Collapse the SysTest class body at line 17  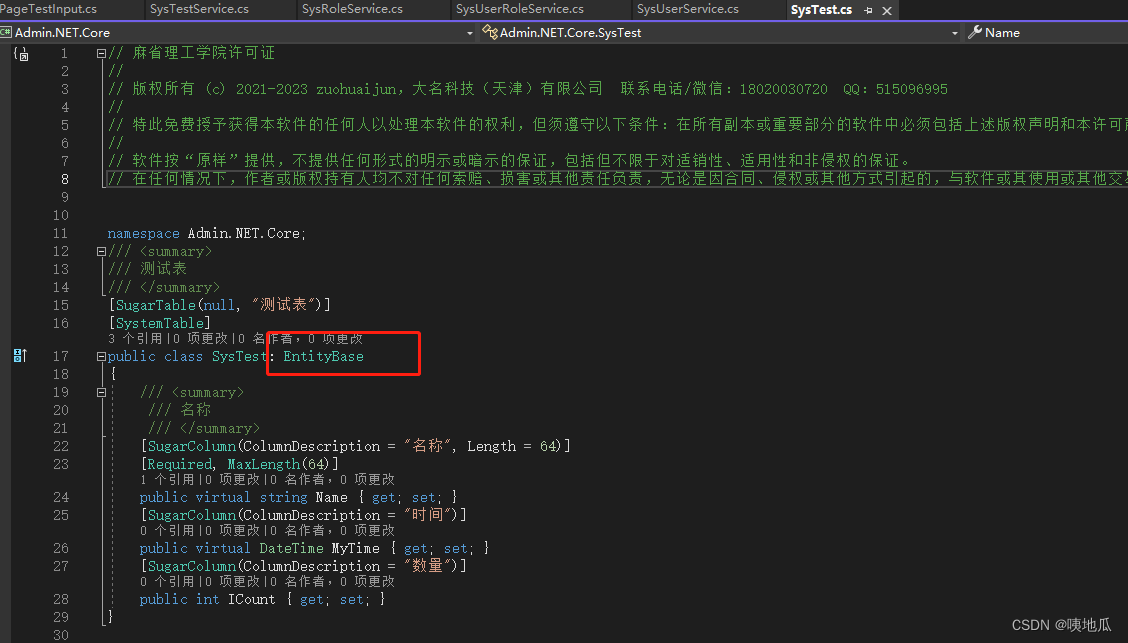pyautogui.click(x=101, y=355)
